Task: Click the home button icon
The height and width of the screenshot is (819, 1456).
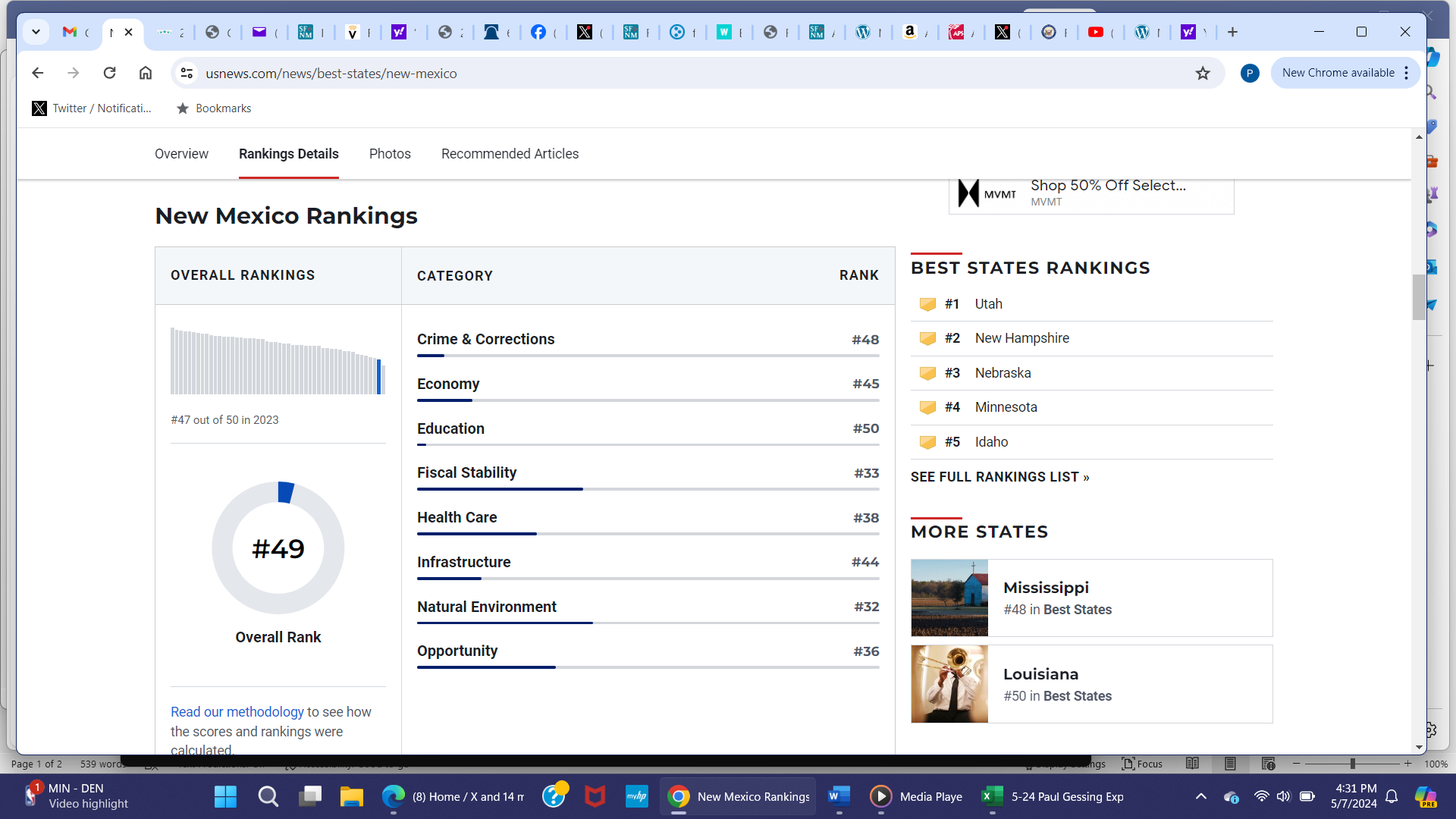Action: (146, 73)
